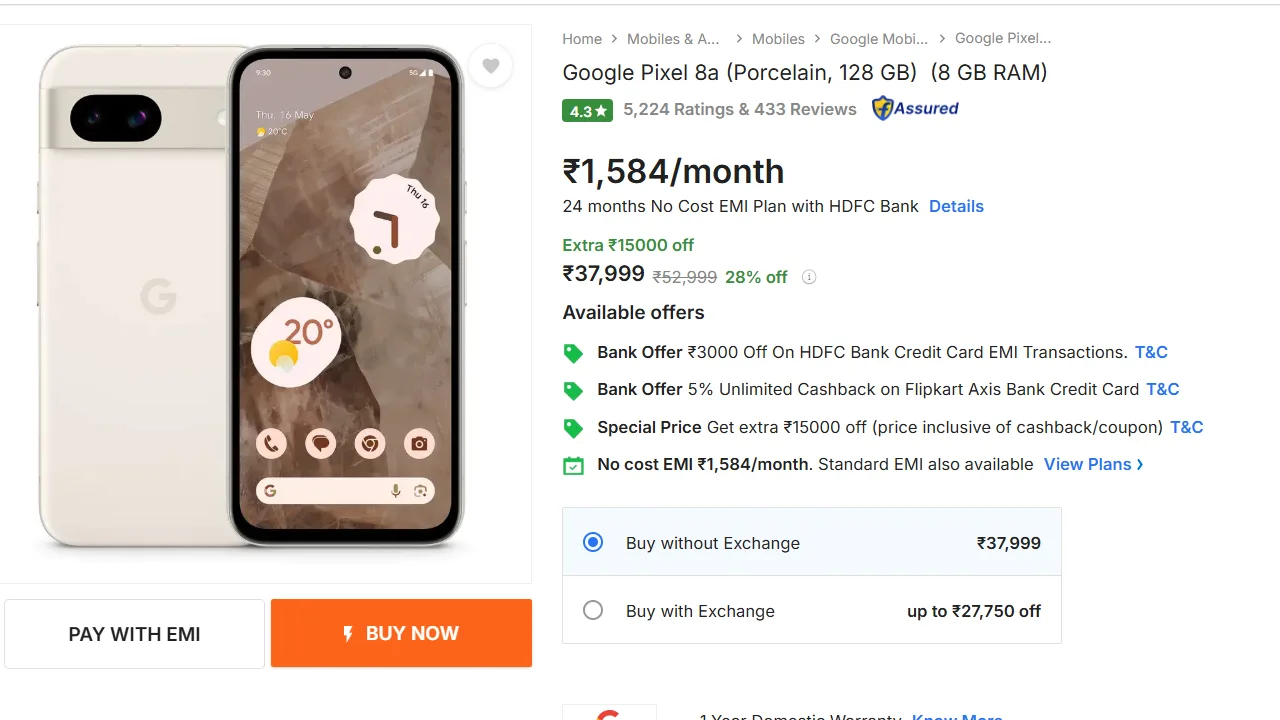Click green tag icon beside Axis Bank cashback offer
Screen dimensions: 1280x720
click(573, 390)
